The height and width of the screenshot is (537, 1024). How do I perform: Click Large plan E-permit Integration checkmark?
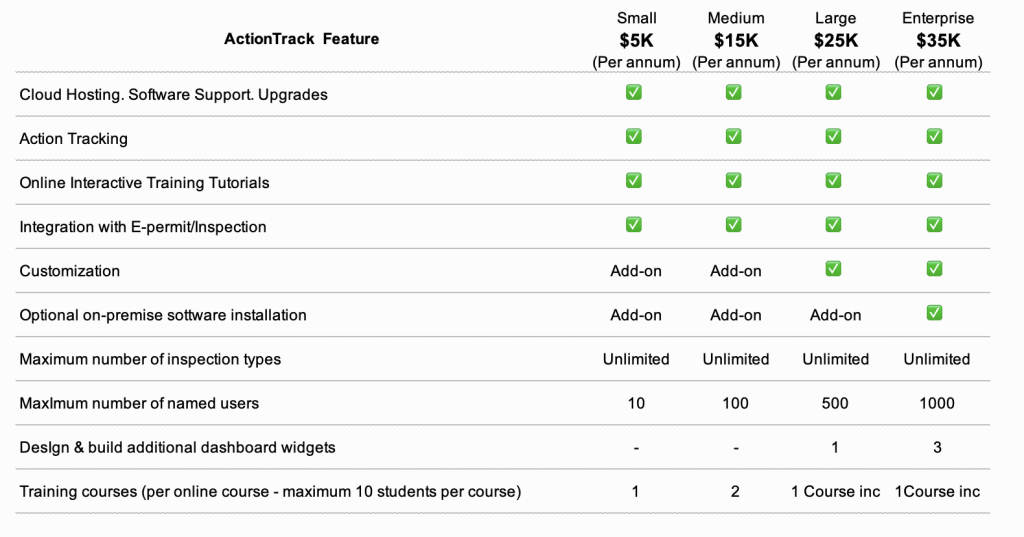(833, 225)
